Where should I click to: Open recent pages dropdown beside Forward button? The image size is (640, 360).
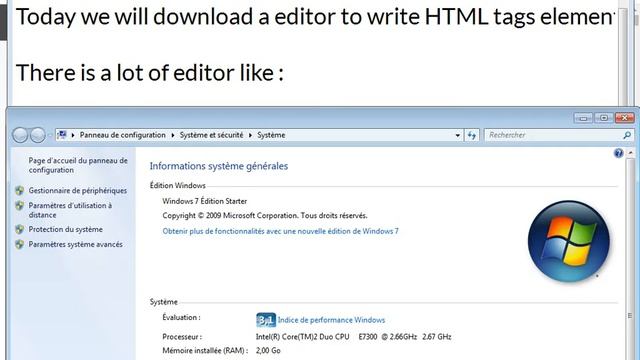49,135
